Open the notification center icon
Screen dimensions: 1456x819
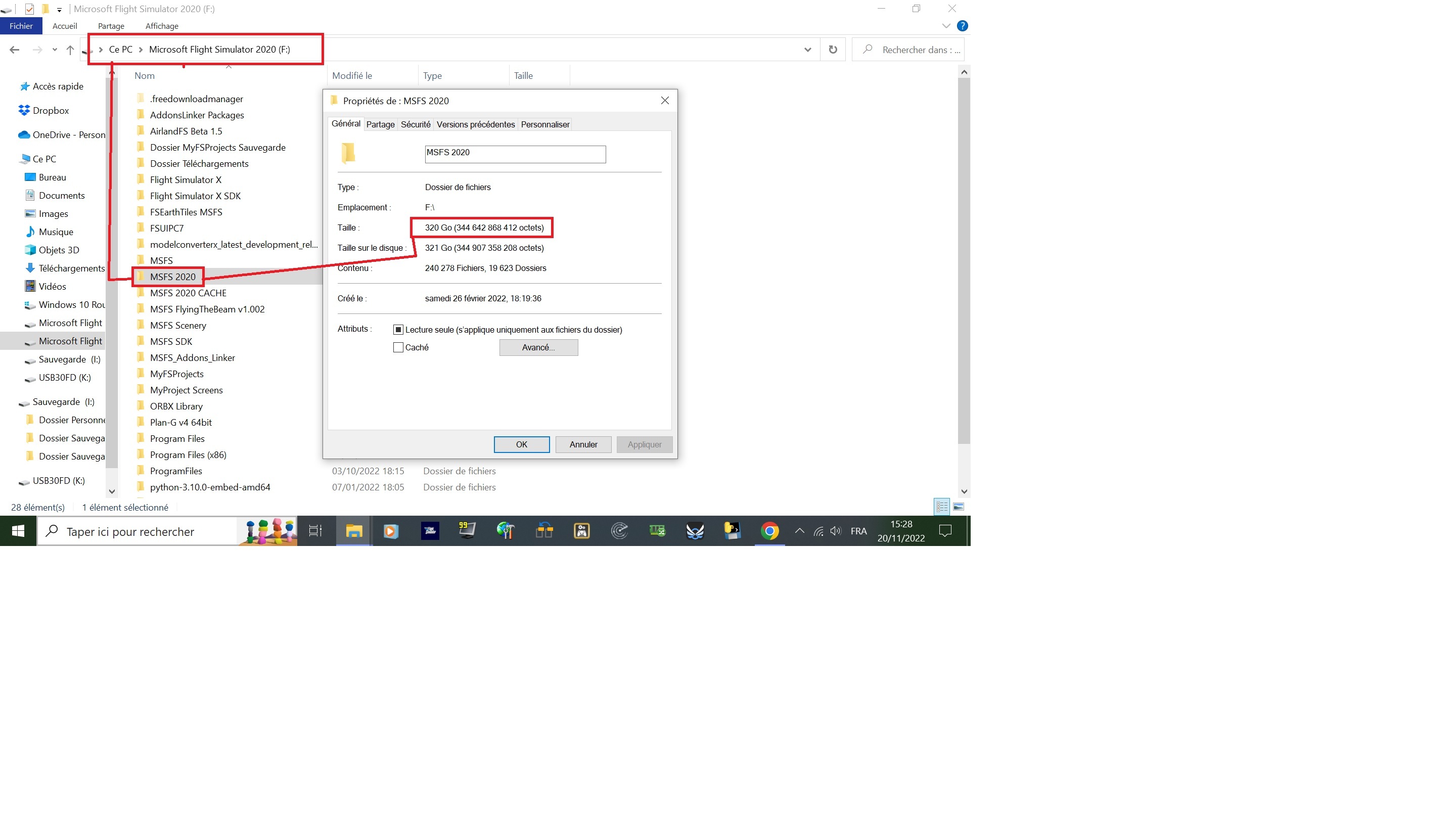945,531
